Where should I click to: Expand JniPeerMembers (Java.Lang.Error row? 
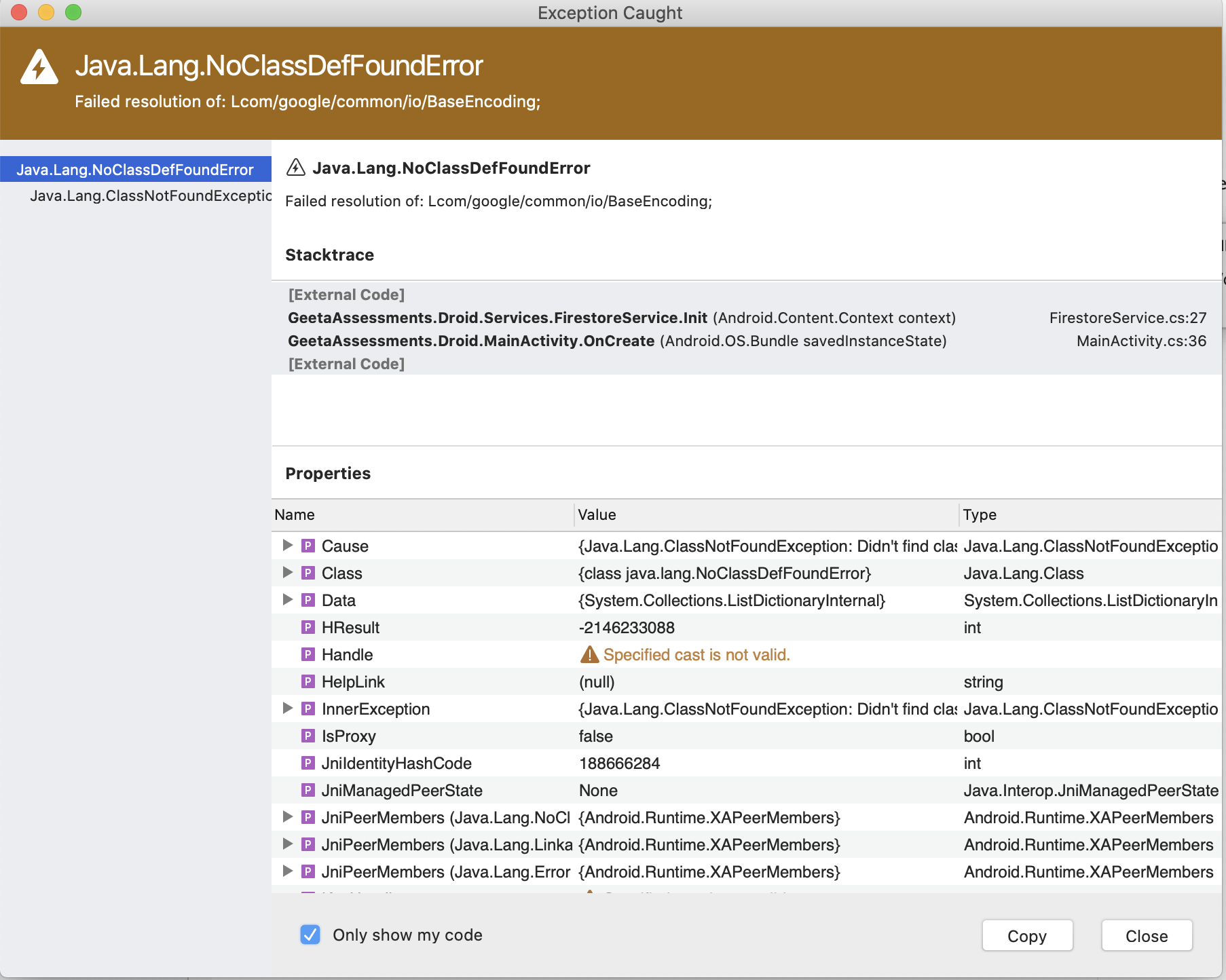(287, 871)
